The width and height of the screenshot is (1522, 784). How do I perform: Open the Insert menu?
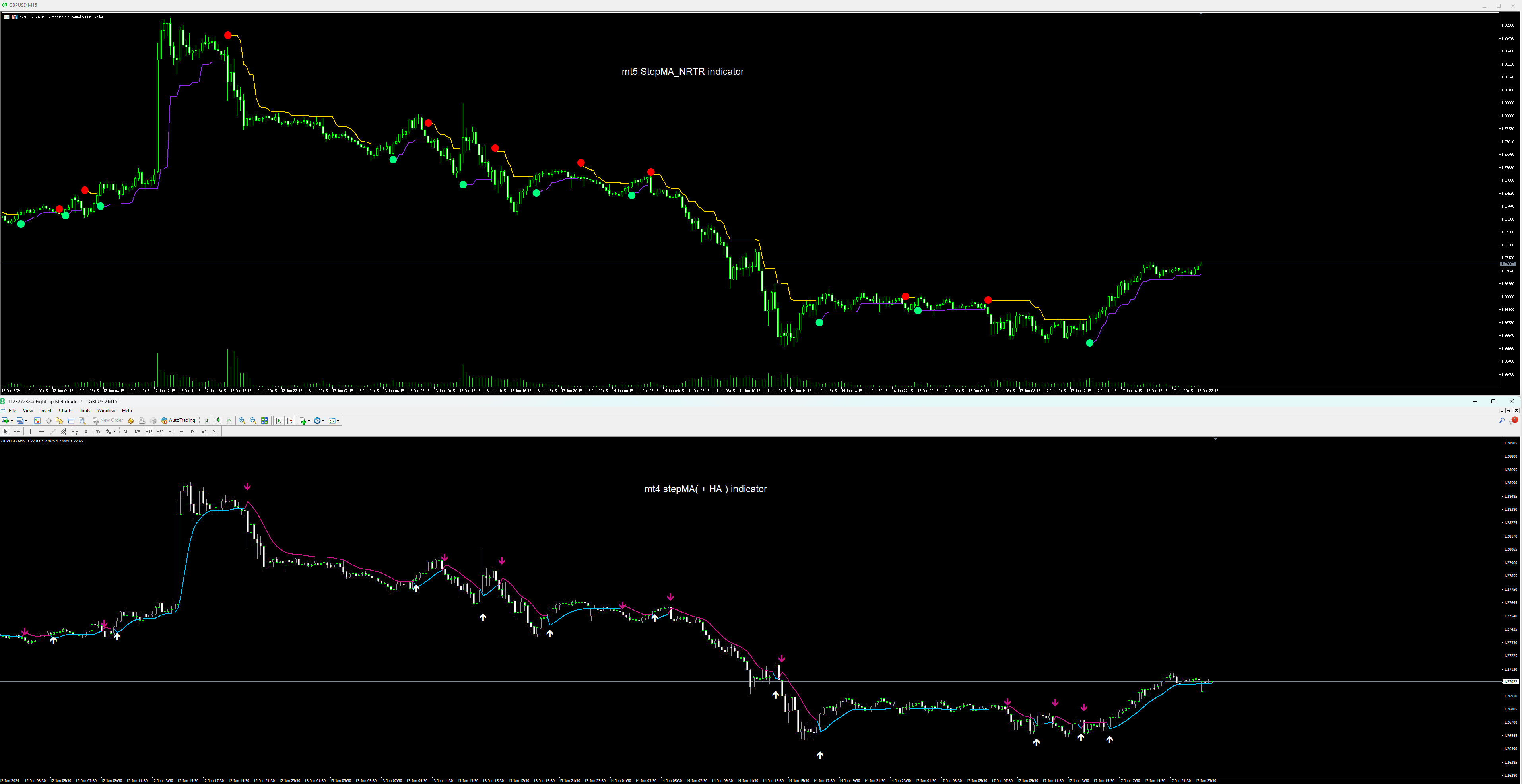coord(45,411)
